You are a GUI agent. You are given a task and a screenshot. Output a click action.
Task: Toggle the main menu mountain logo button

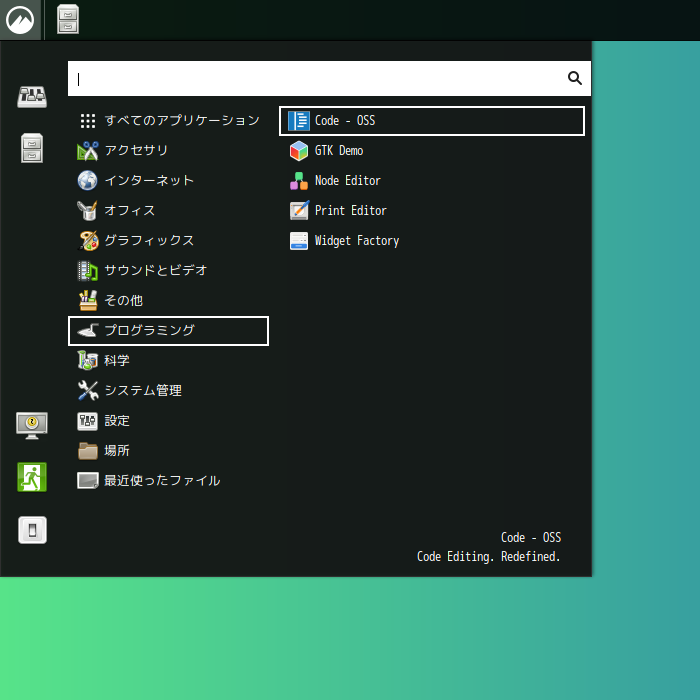tap(20, 20)
